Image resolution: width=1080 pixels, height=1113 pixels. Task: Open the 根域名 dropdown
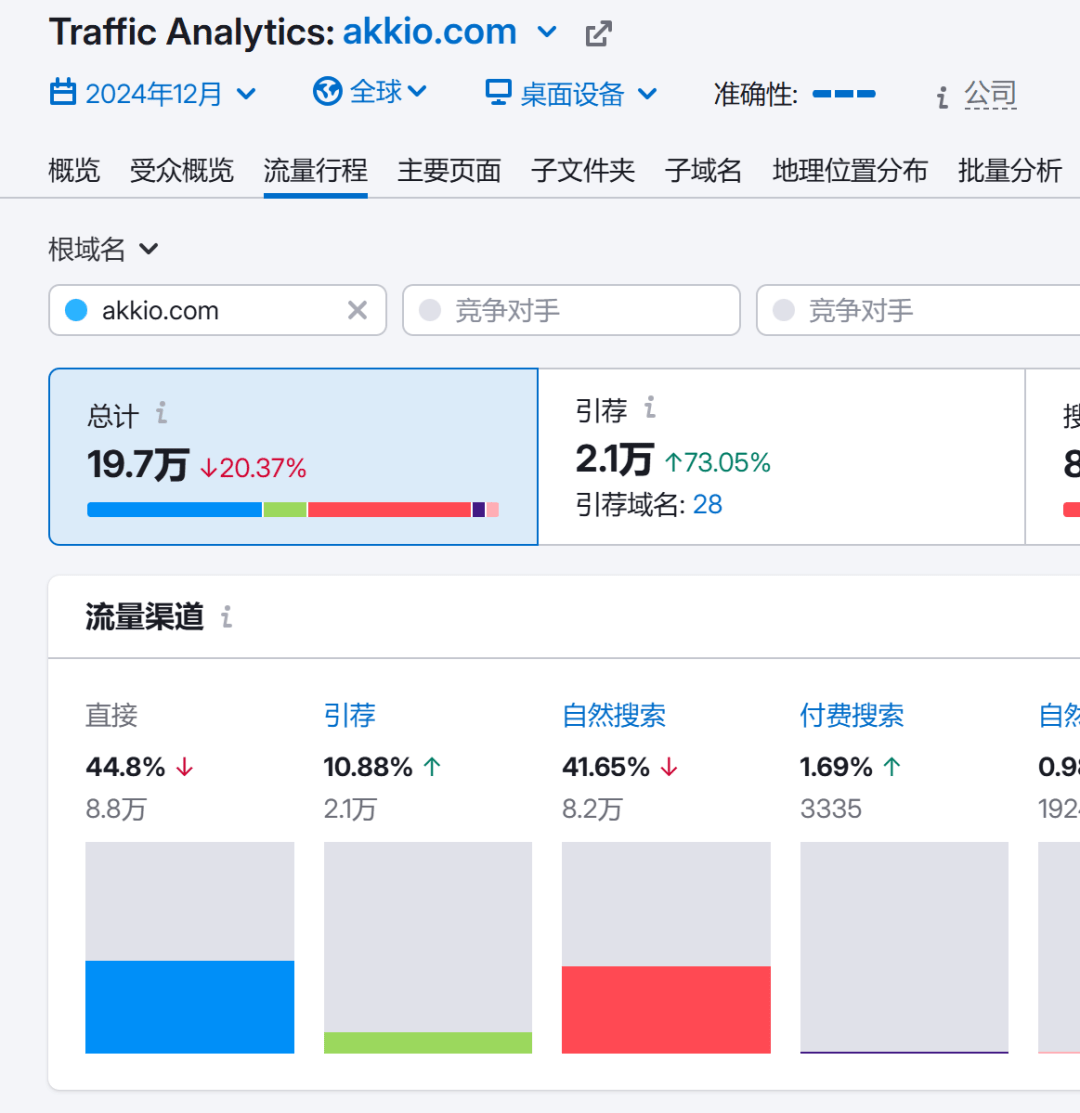(x=104, y=249)
